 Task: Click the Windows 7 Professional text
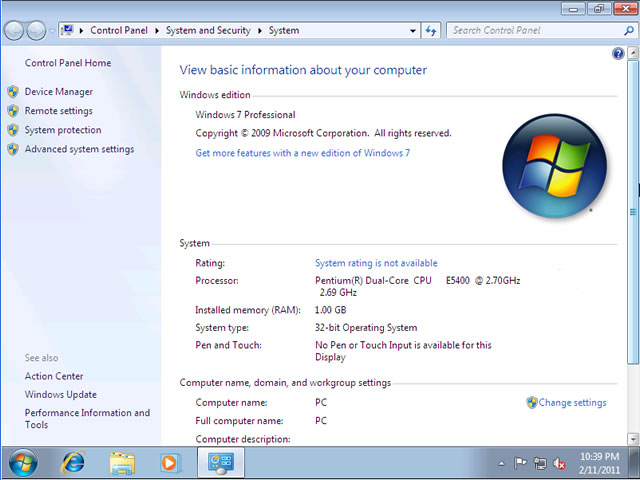[x=245, y=115]
